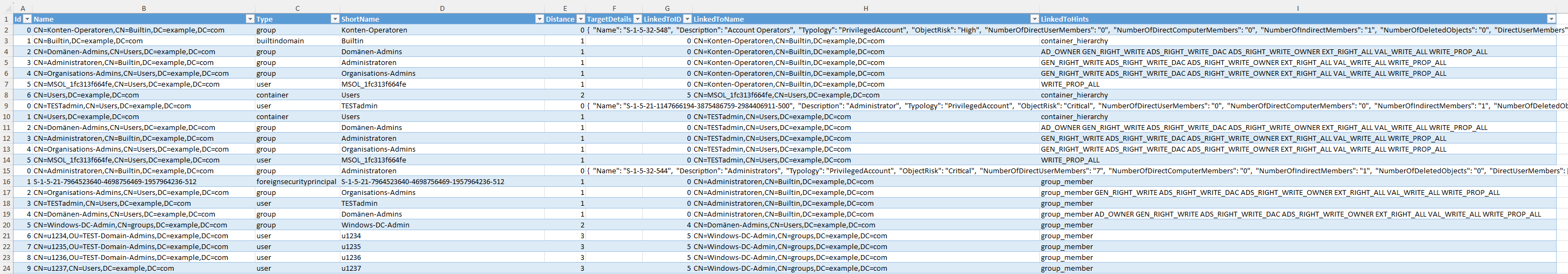The image size is (1568, 274).
Task: Select row 9 header
Action: (x=6, y=106)
